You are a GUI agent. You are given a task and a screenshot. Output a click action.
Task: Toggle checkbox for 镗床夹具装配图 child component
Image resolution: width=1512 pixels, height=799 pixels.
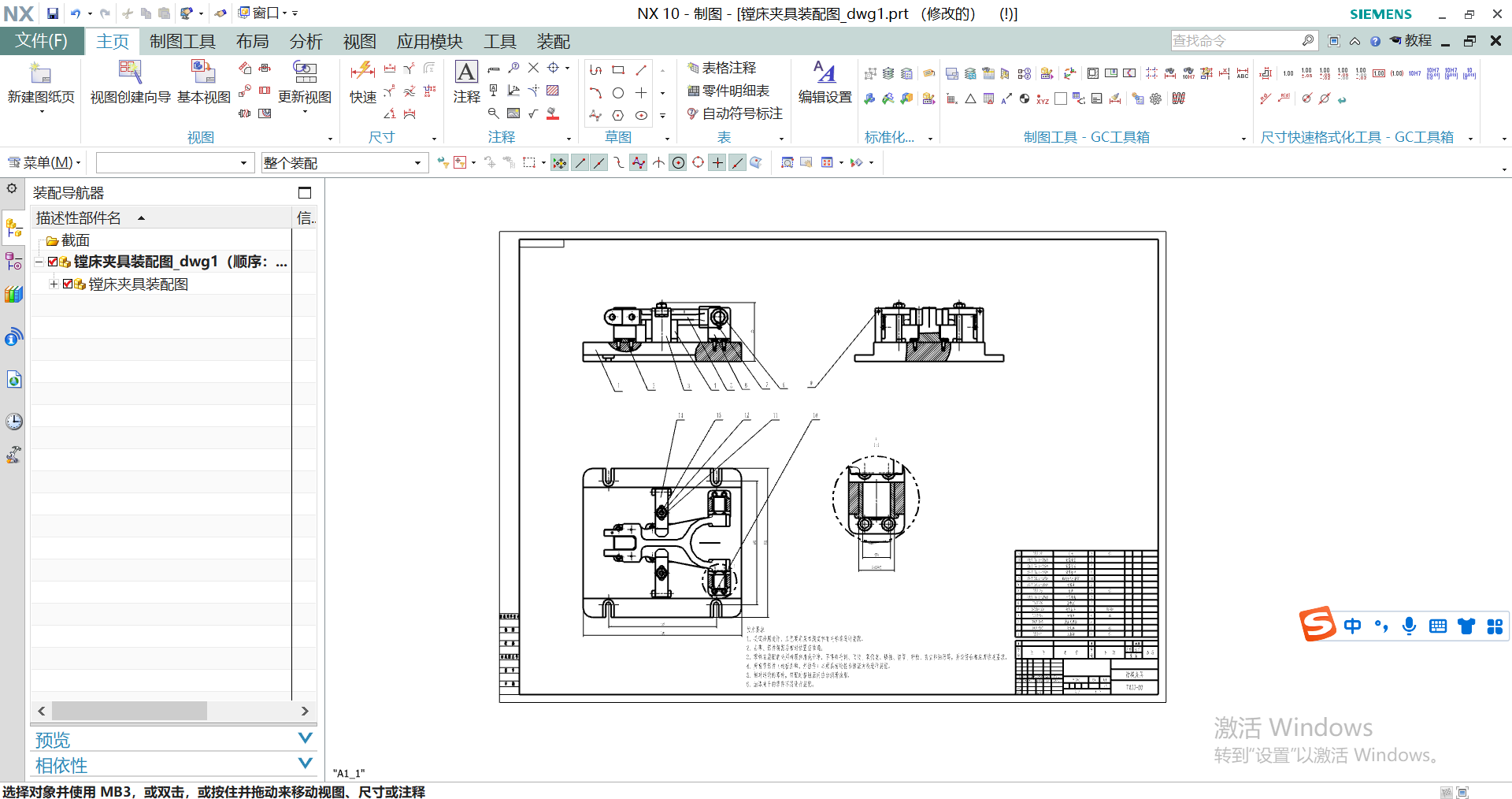click(x=68, y=284)
